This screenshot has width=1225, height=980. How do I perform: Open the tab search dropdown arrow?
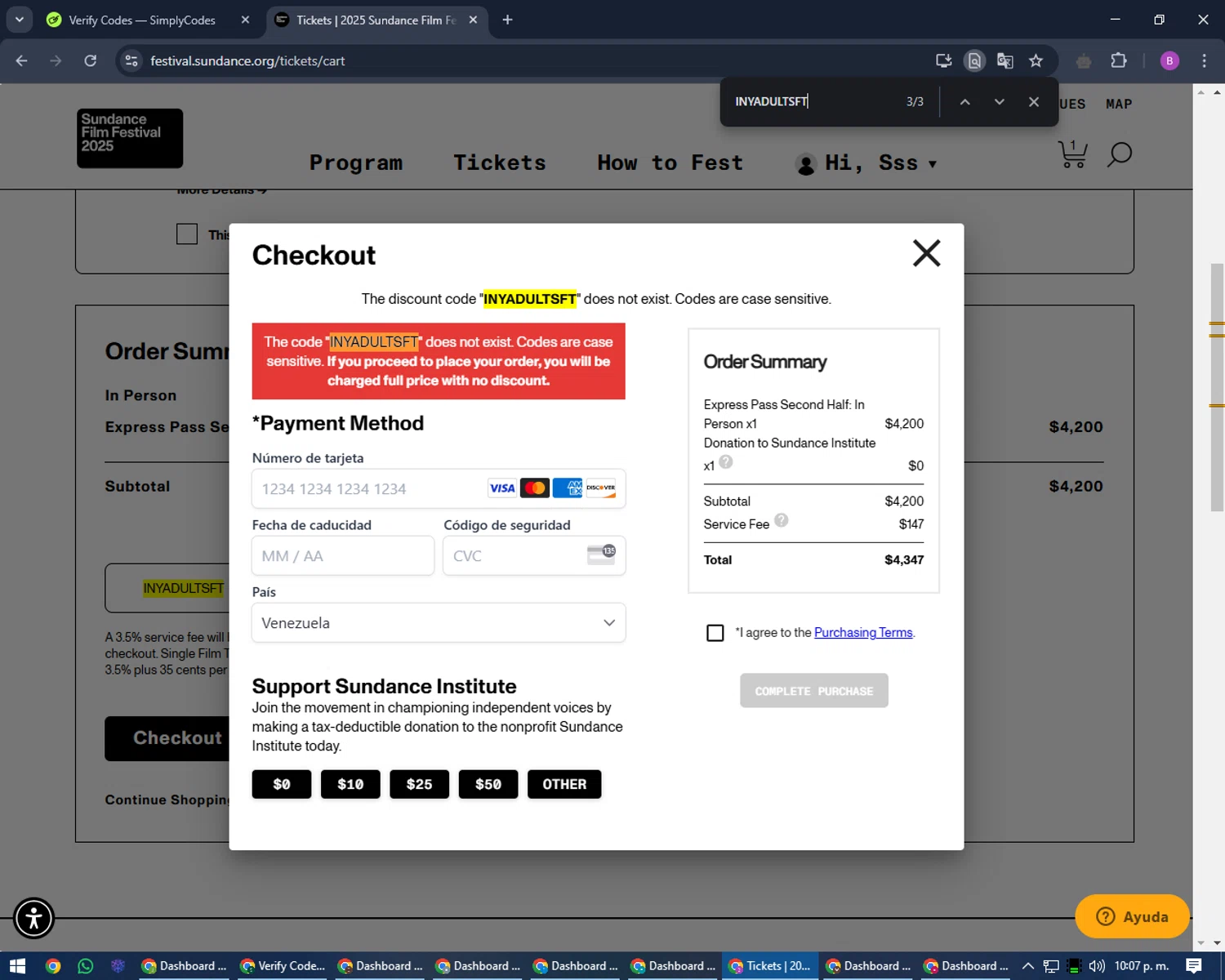point(19,20)
